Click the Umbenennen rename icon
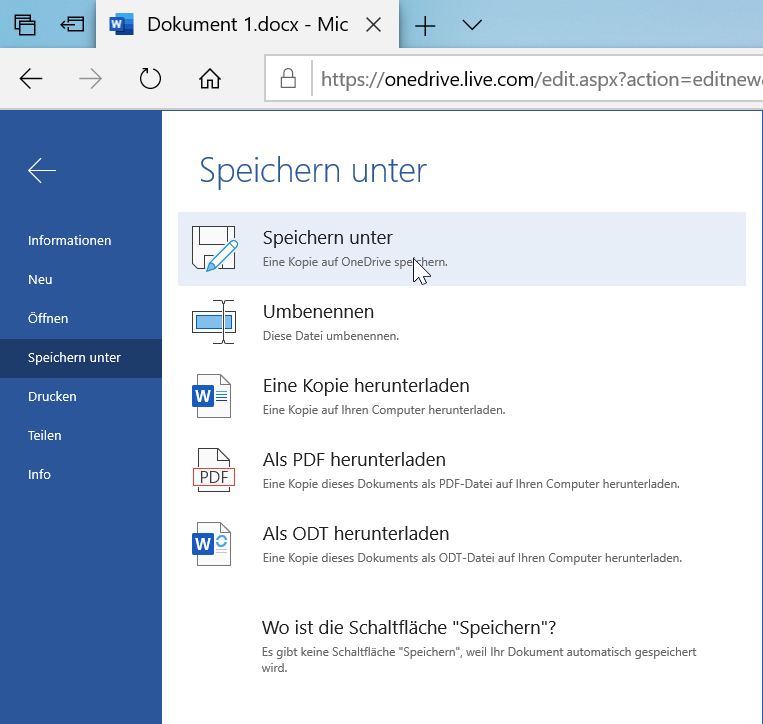This screenshot has width=763, height=724. click(x=212, y=322)
